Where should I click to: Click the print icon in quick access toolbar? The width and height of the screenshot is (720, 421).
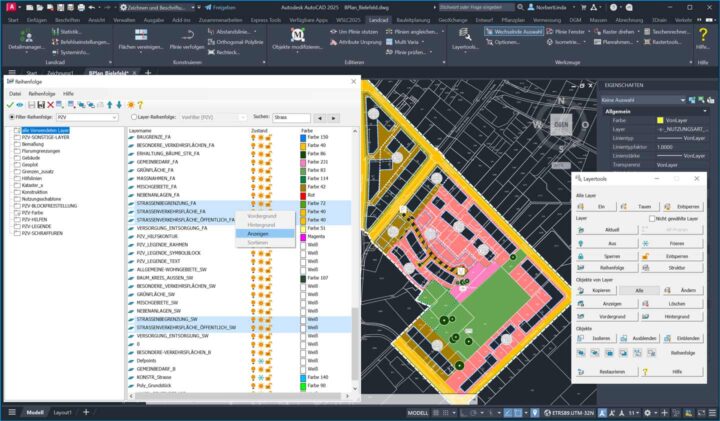(x=81, y=7)
